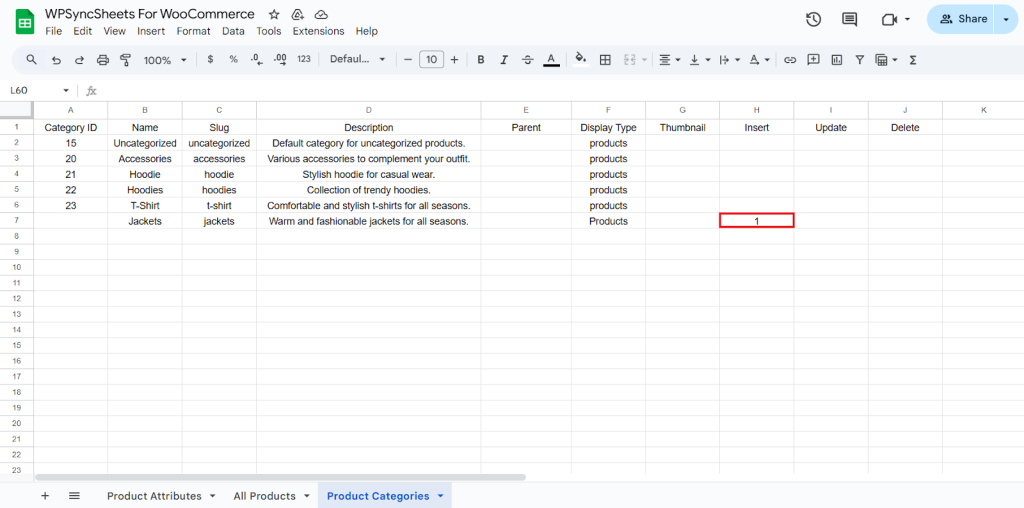This screenshot has height=508, width=1024.
Task: Undo the last action
Action: [56, 60]
